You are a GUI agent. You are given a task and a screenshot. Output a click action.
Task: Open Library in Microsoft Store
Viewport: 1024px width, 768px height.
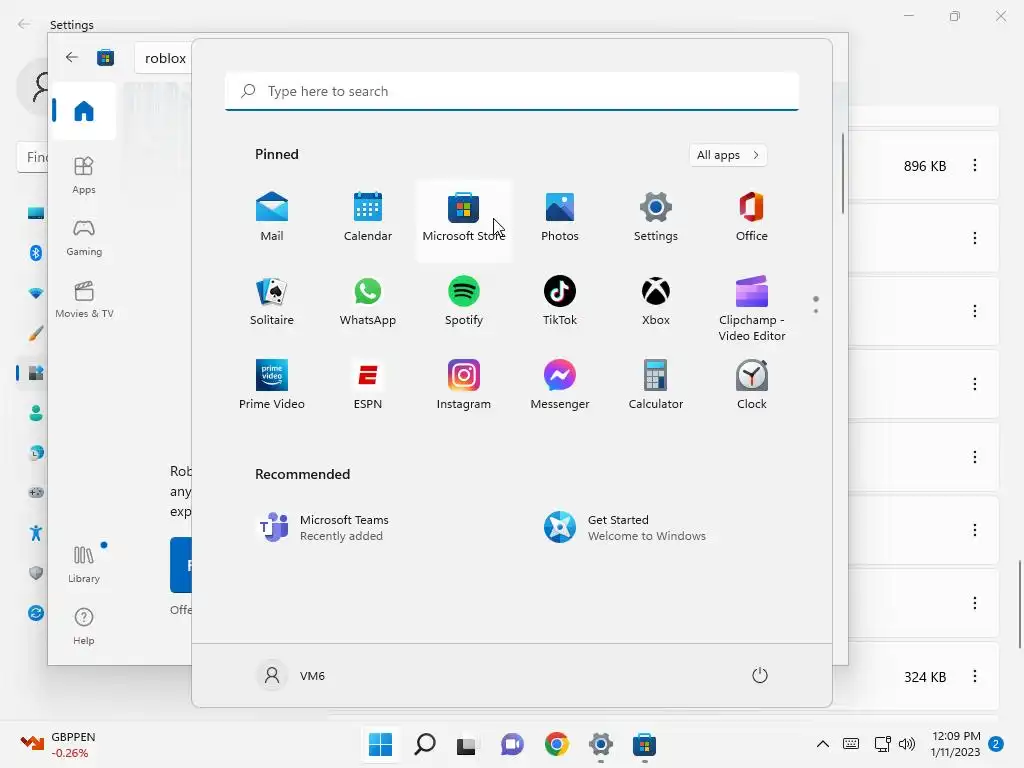[x=84, y=564]
